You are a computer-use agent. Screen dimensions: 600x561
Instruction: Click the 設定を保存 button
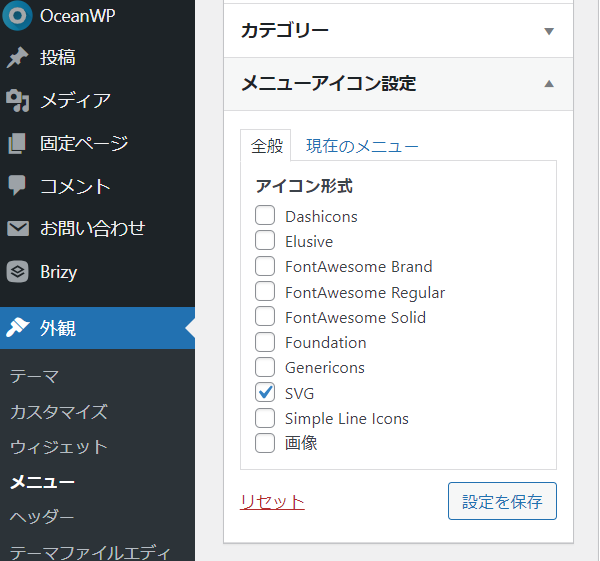[502, 501]
